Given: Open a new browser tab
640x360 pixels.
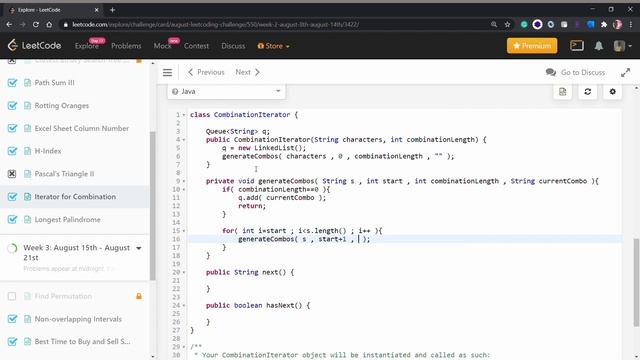Looking at the screenshot, I should pos(112,10).
